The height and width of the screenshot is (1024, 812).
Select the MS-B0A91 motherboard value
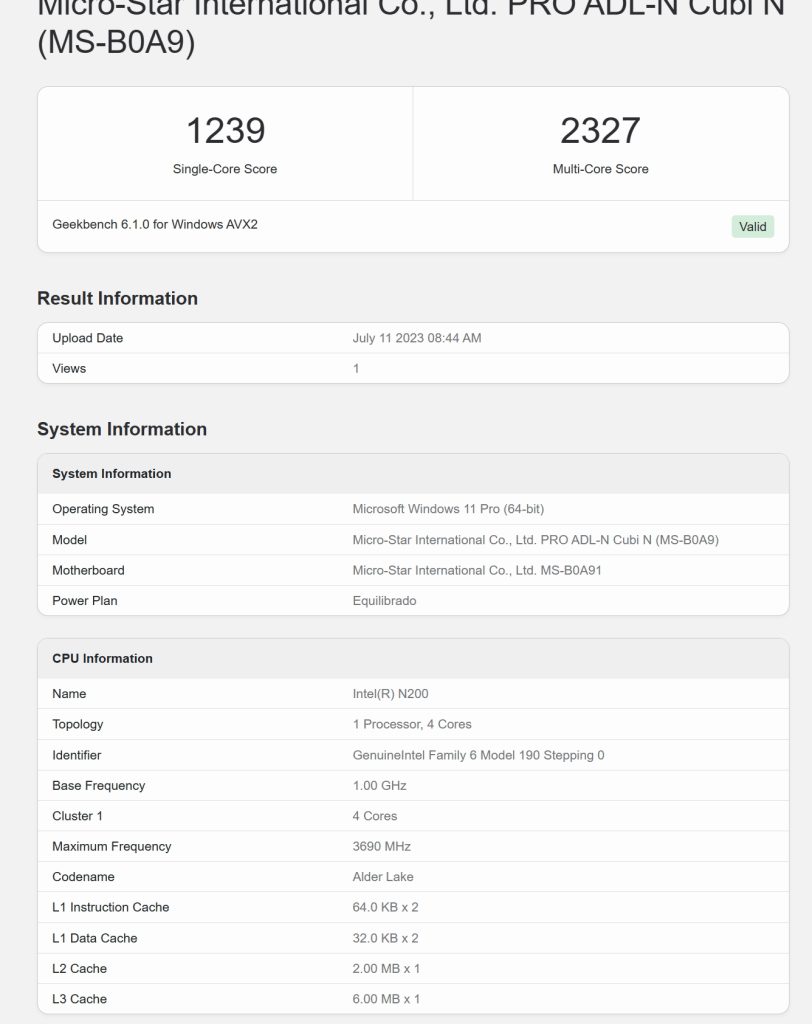(x=477, y=570)
